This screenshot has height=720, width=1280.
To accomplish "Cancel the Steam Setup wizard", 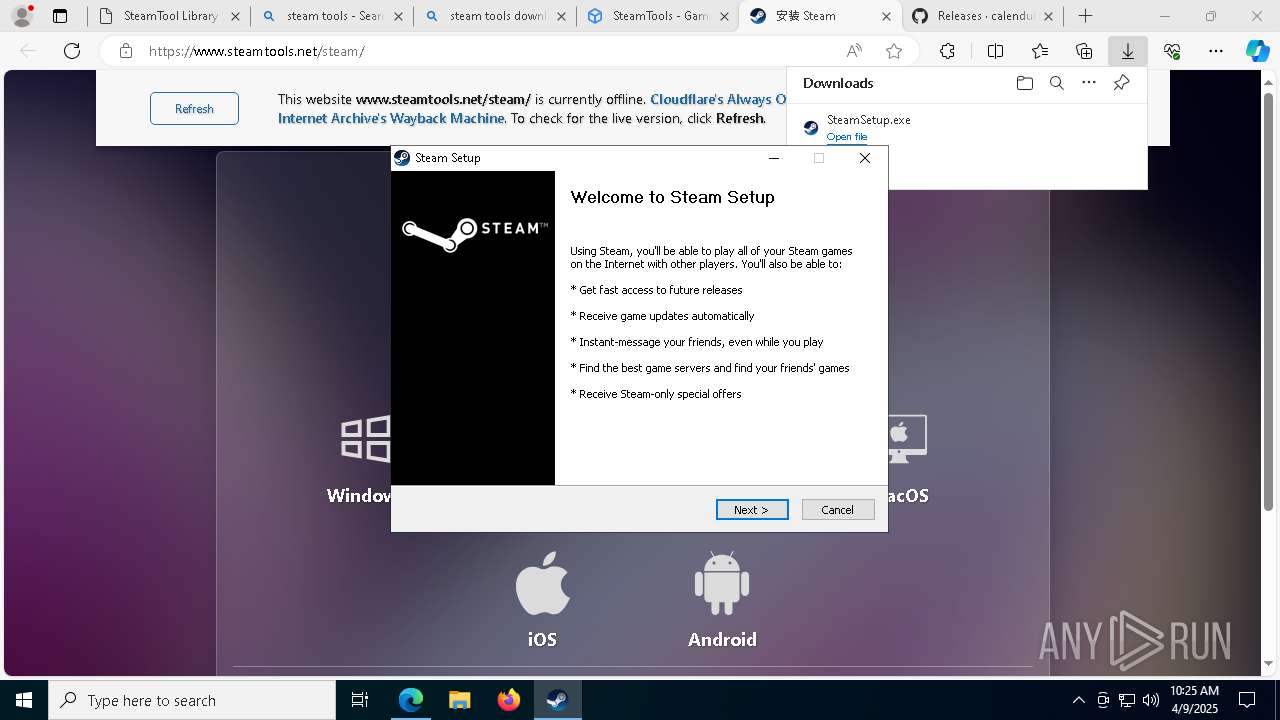I will [838, 510].
